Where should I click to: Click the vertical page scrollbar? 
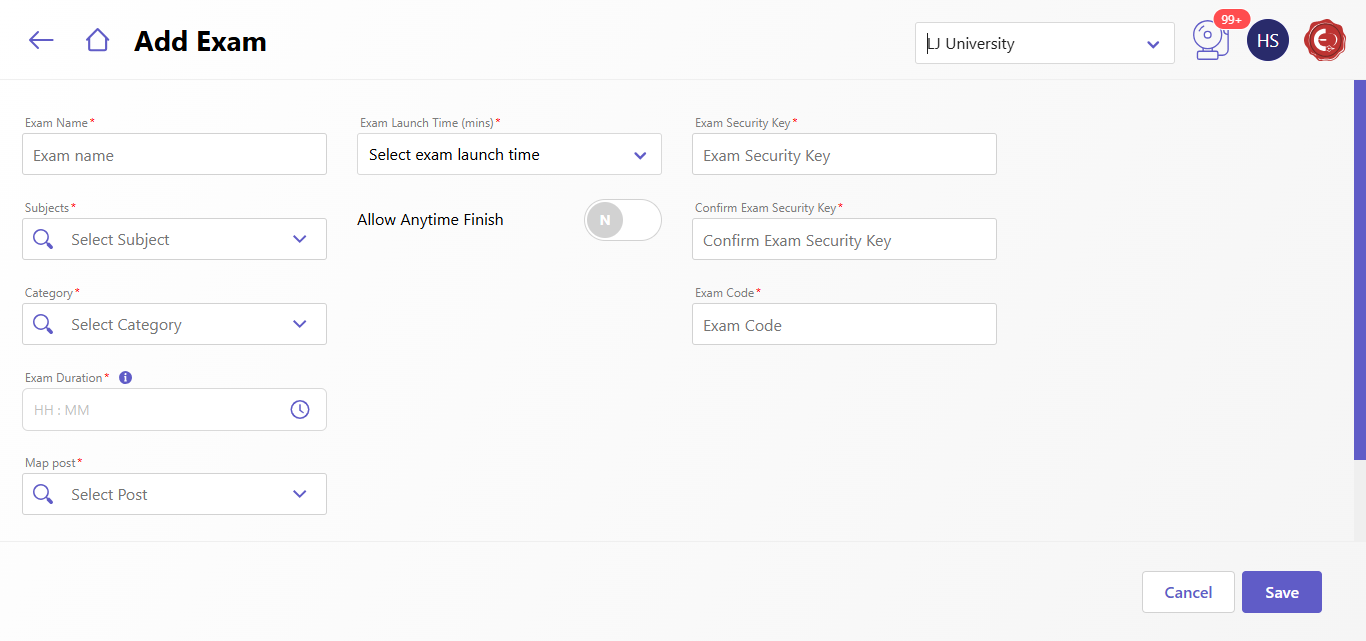(1359, 270)
